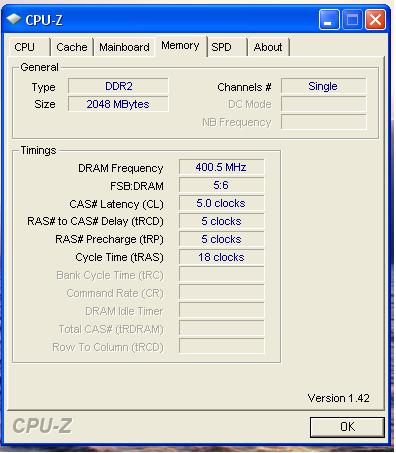Close the CPU-Z window
The image size is (396, 453).
point(376,20)
